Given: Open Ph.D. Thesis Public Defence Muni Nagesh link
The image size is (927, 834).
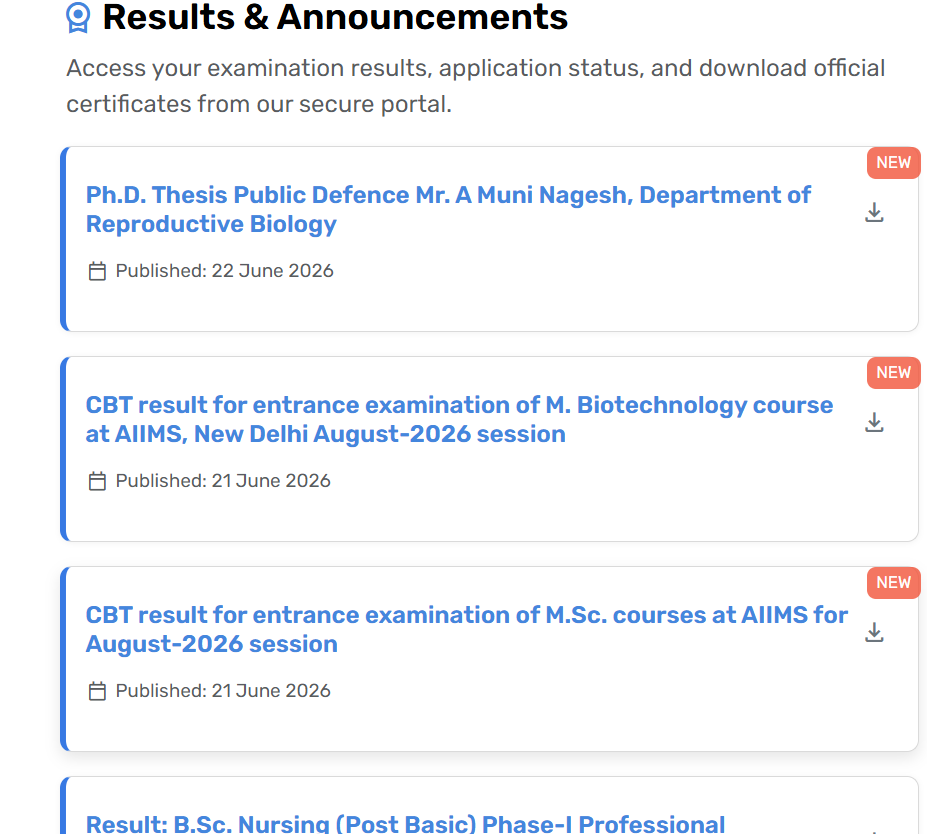Looking at the screenshot, I should coord(448,209).
